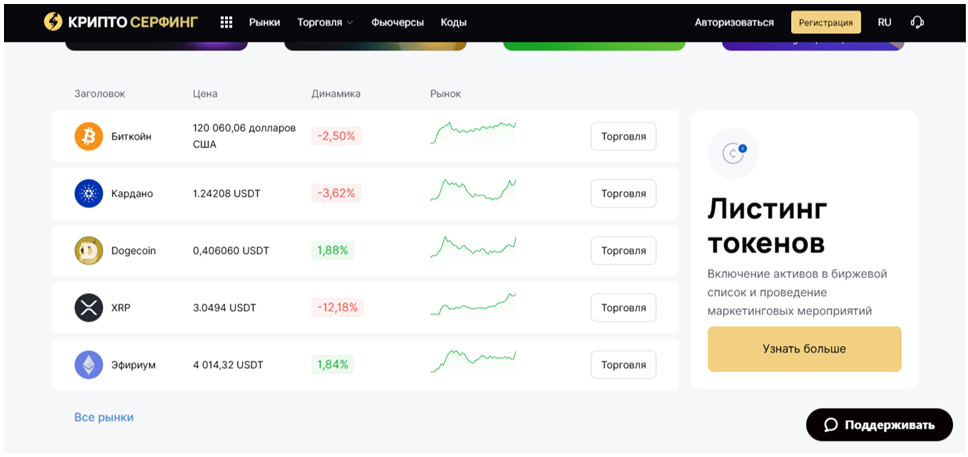Click Торговля button in XRP row
The image size is (968, 457).
[624, 308]
